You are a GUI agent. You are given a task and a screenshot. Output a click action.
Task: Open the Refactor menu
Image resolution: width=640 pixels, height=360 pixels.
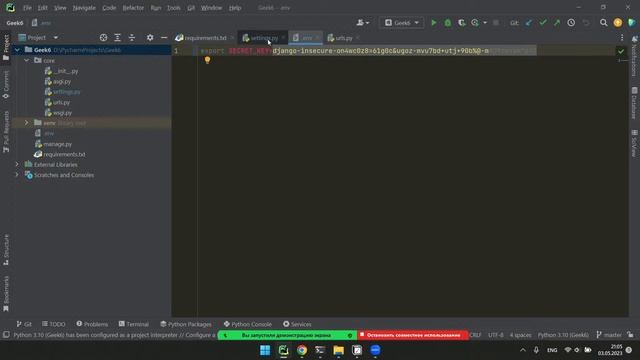133,8
